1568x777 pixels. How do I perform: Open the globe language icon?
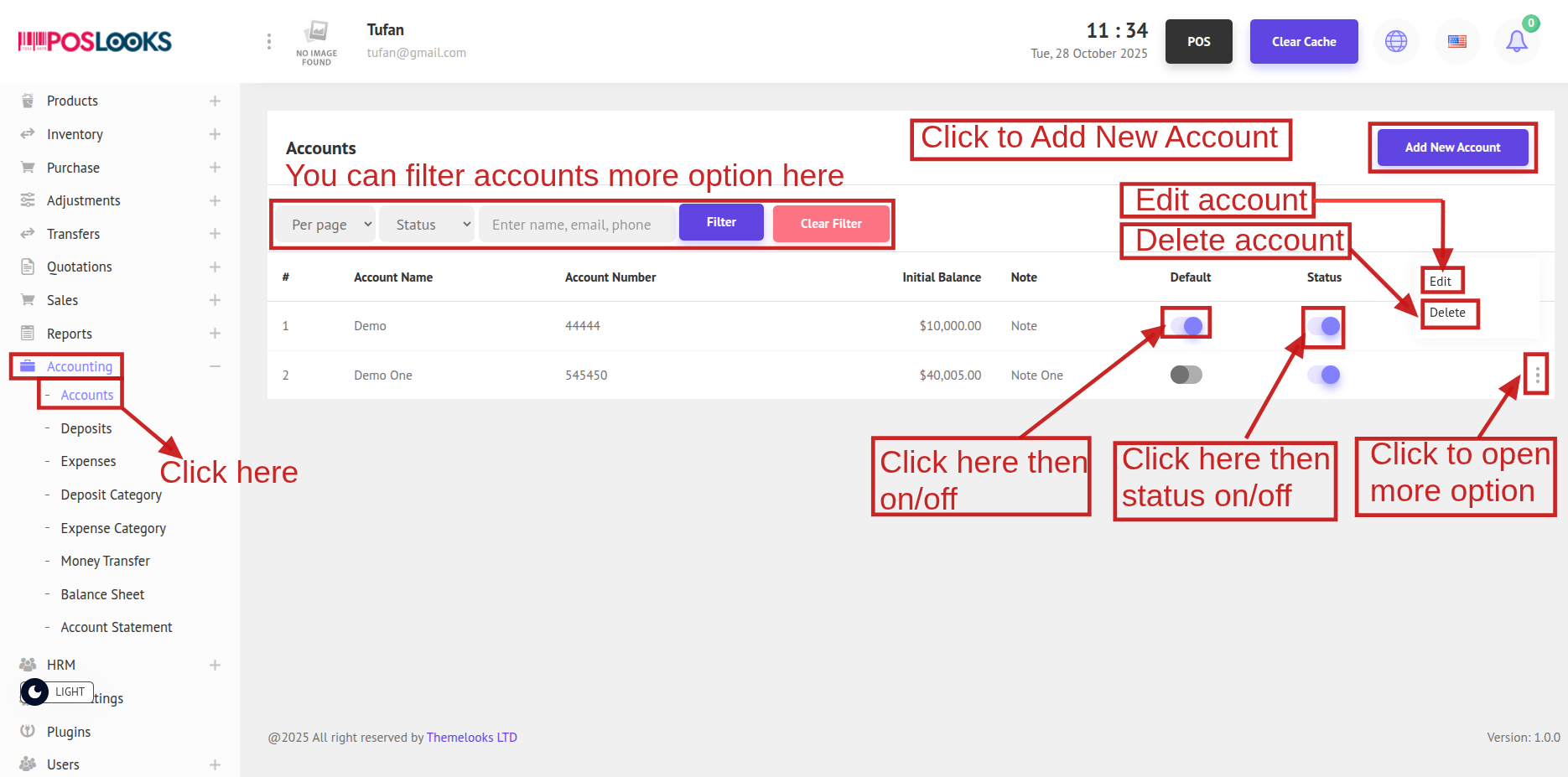click(x=1396, y=41)
